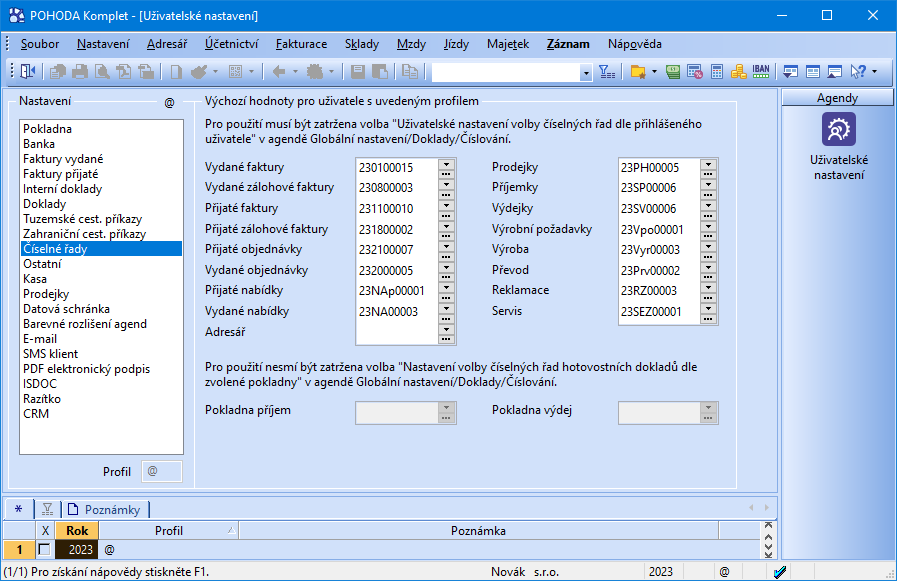Screen dimensions: 897x581
Task: Sort by the Profil column header
Action: coord(169,531)
